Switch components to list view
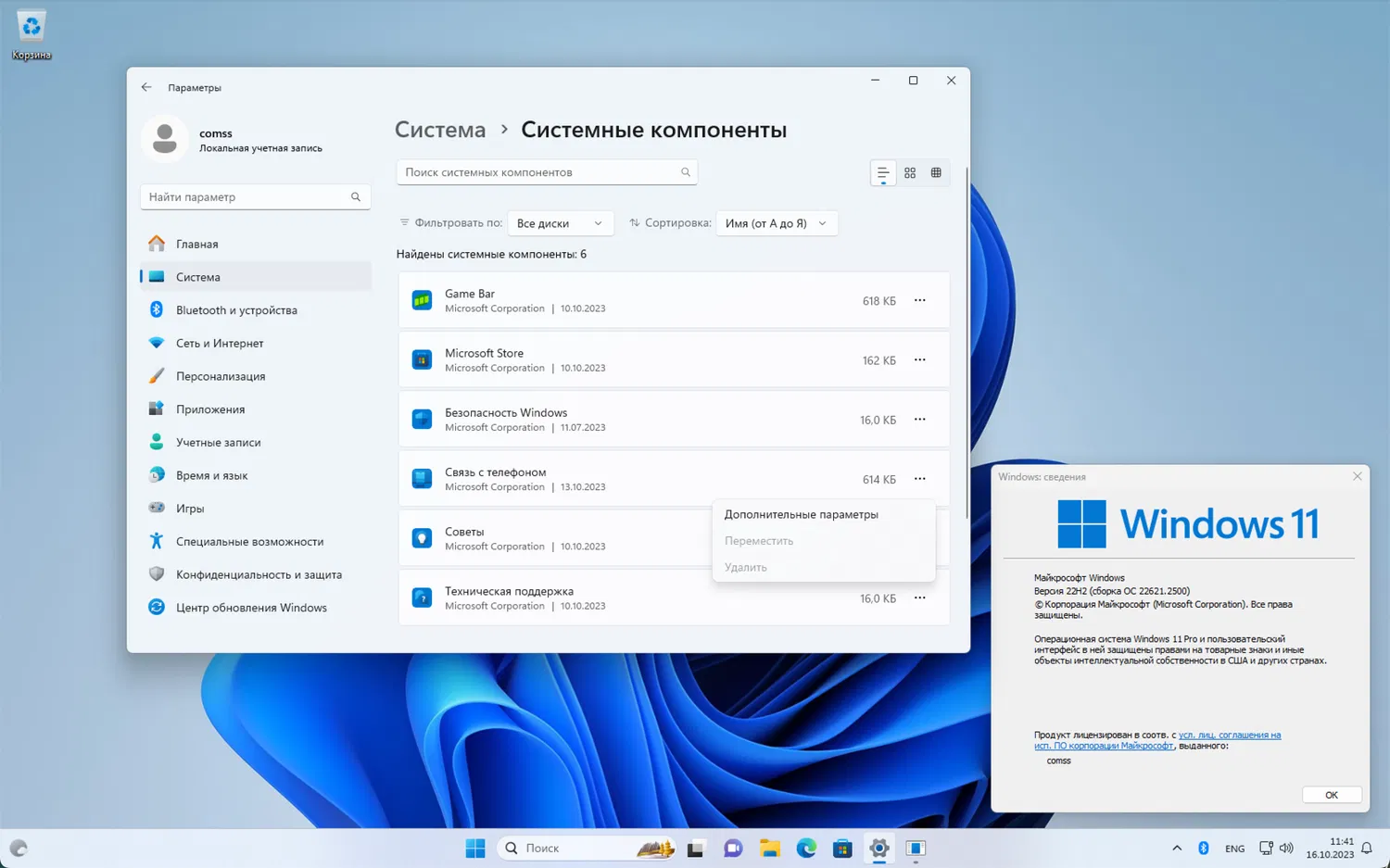The height and width of the screenshot is (868, 1390). [x=883, y=173]
